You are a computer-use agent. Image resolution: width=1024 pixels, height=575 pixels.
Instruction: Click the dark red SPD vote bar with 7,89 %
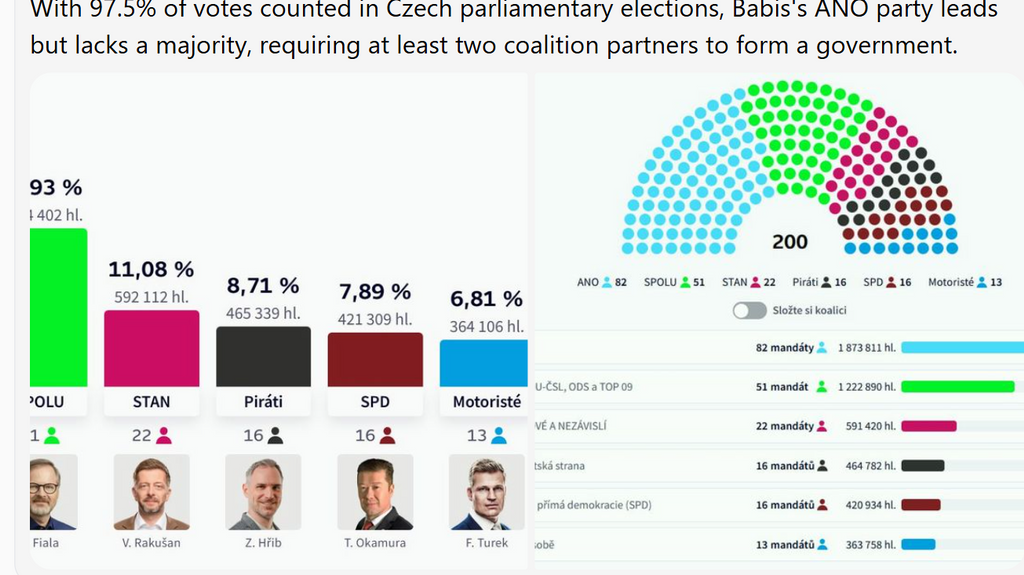tap(375, 360)
